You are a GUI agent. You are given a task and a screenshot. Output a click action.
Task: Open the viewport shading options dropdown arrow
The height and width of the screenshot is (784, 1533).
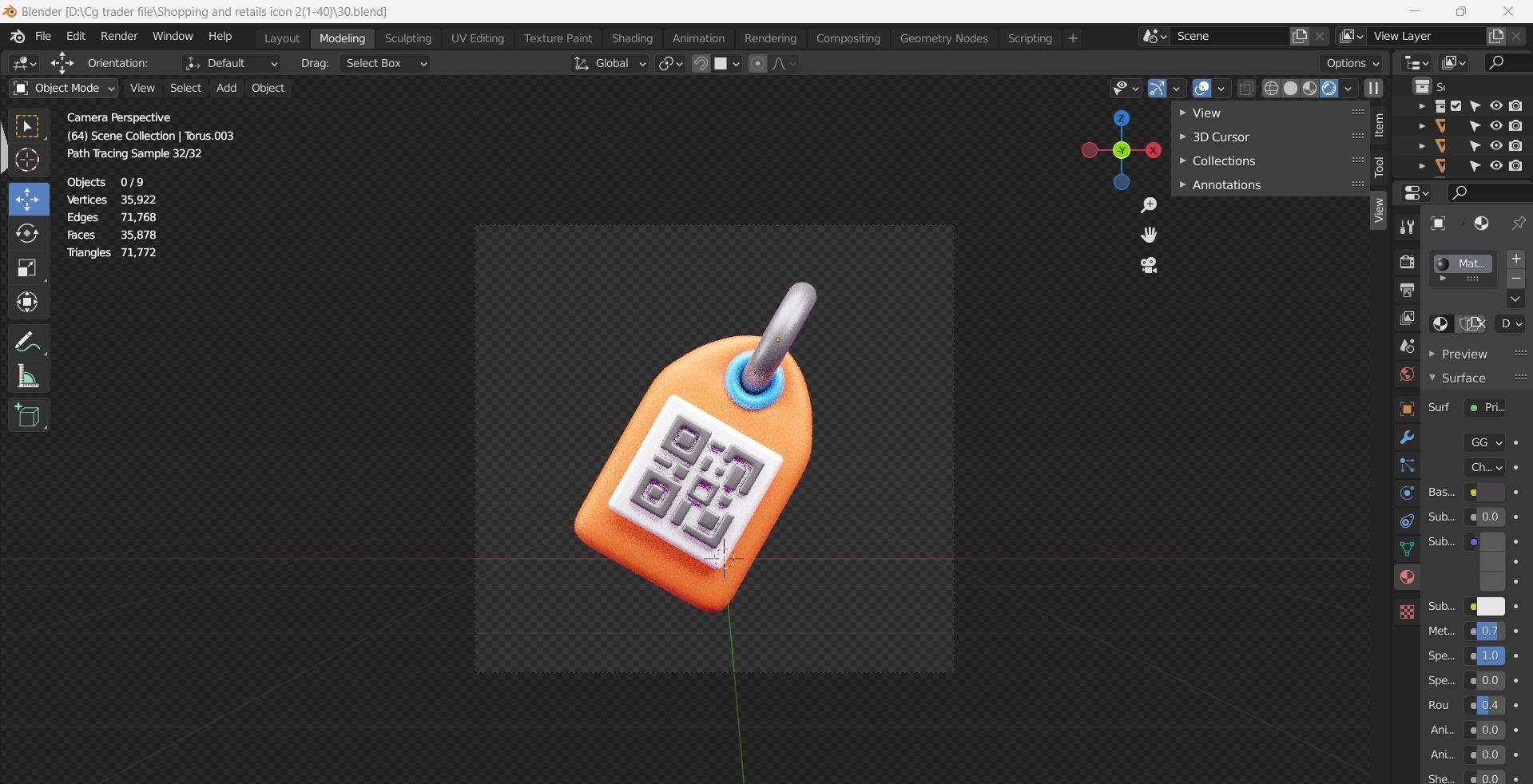[1348, 89]
